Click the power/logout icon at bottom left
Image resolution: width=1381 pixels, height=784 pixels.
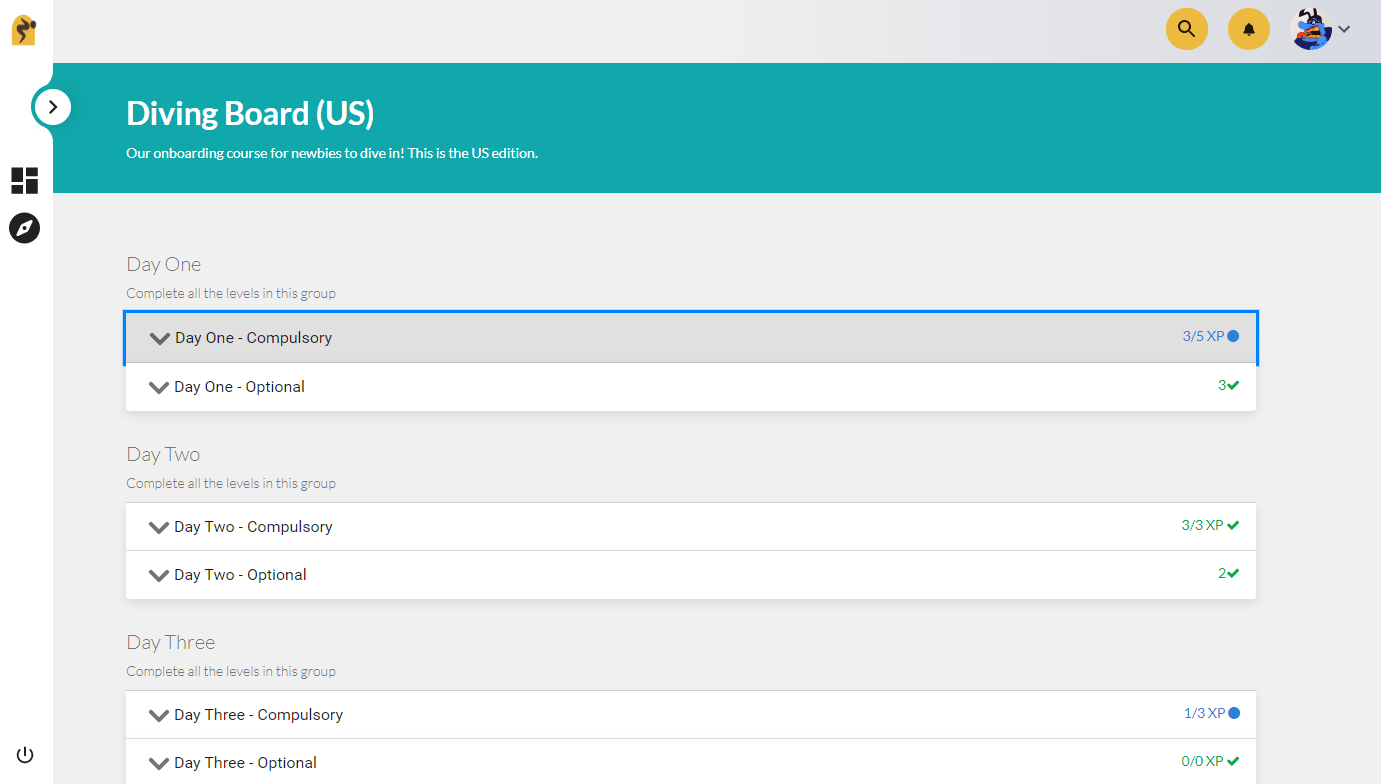pyautogui.click(x=24, y=754)
